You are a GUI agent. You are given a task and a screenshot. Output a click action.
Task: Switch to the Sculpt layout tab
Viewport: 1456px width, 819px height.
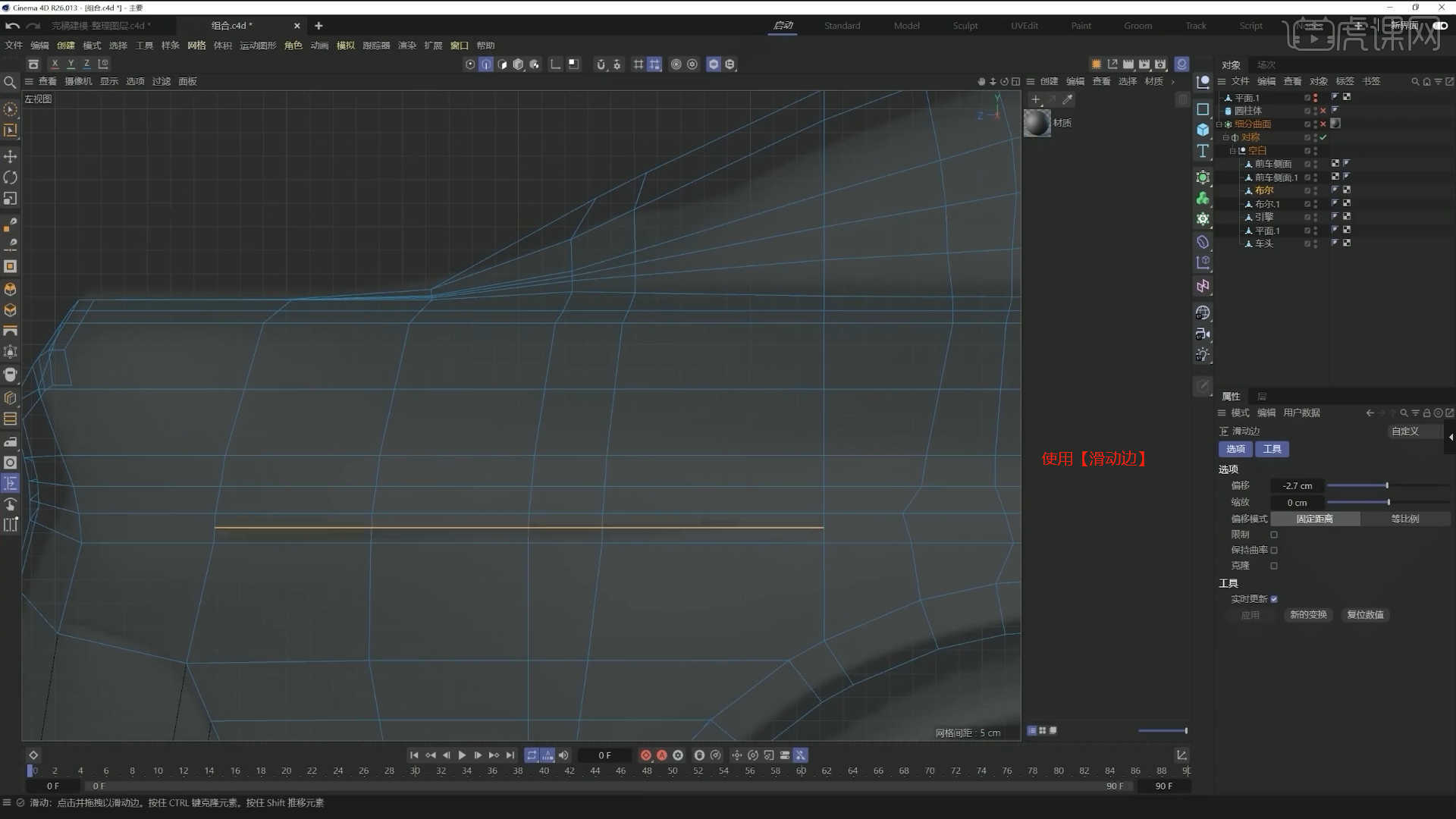(x=965, y=26)
